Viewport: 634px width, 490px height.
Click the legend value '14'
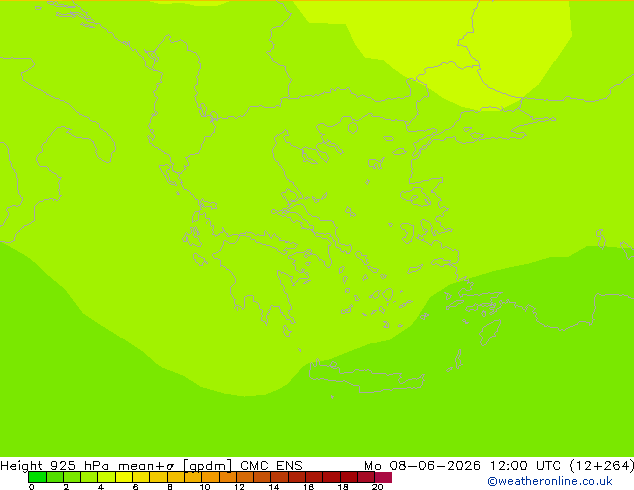(x=274, y=487)
